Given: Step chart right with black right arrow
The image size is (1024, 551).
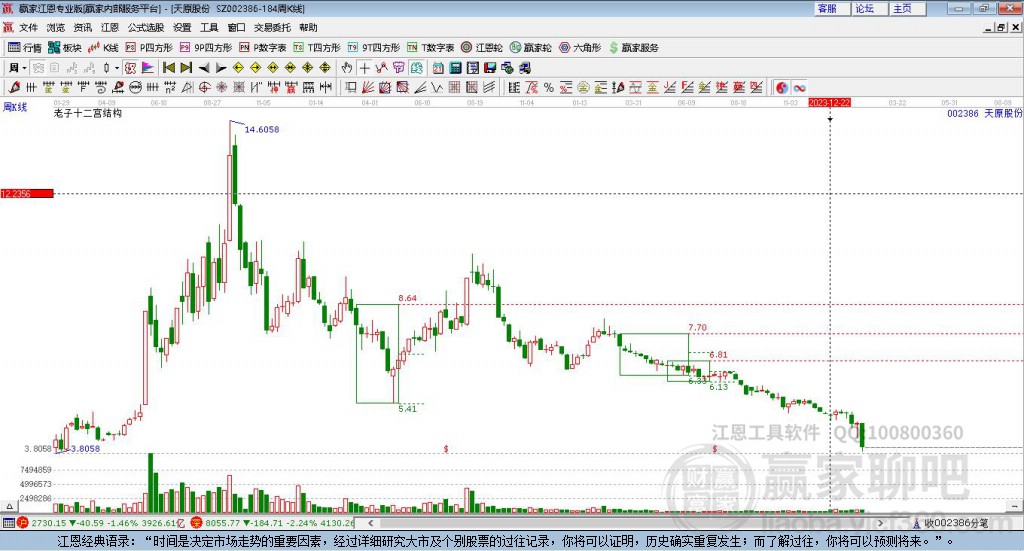Looking at the screenshot, I should pos(221,68).
